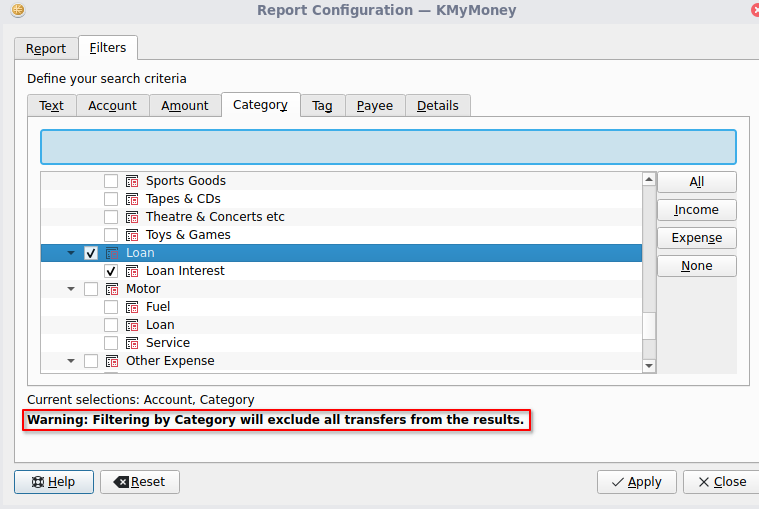Collapse the highlighted Loan category tree
759x509 pixels.
click(x=71, y=253)
